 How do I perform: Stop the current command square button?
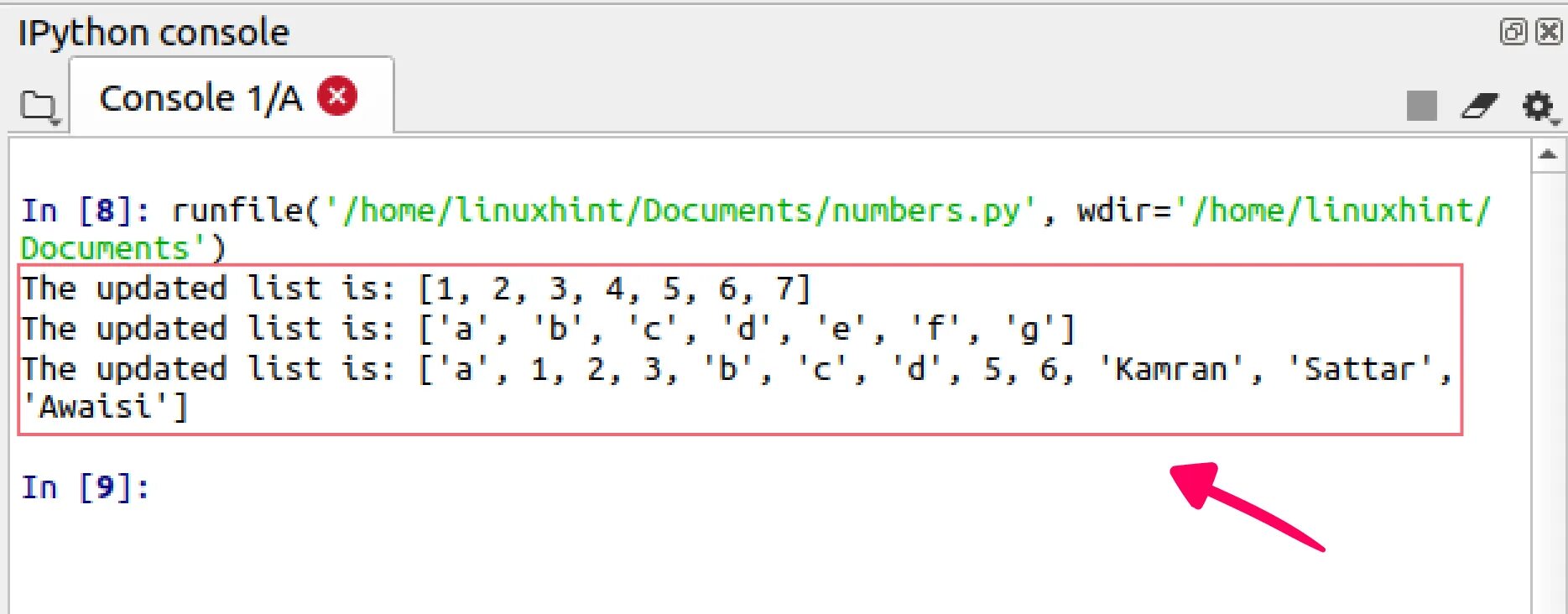coord(1421,106)
